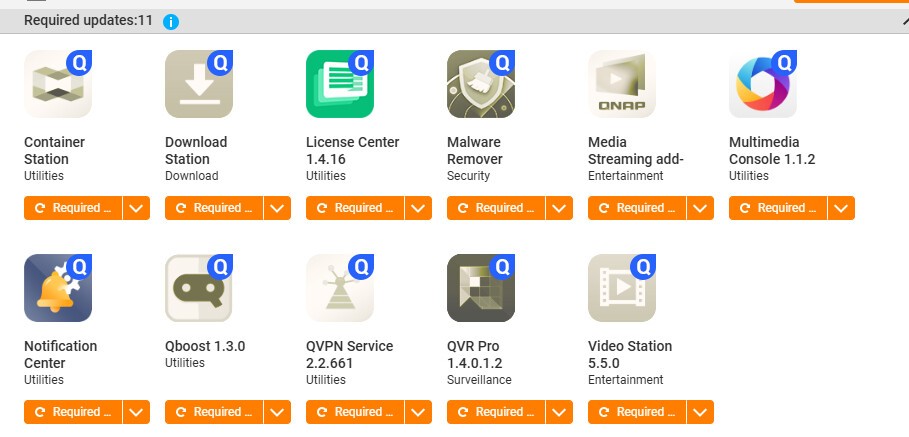Expand the dropdown arrow for Download Station

click(277, 208)
